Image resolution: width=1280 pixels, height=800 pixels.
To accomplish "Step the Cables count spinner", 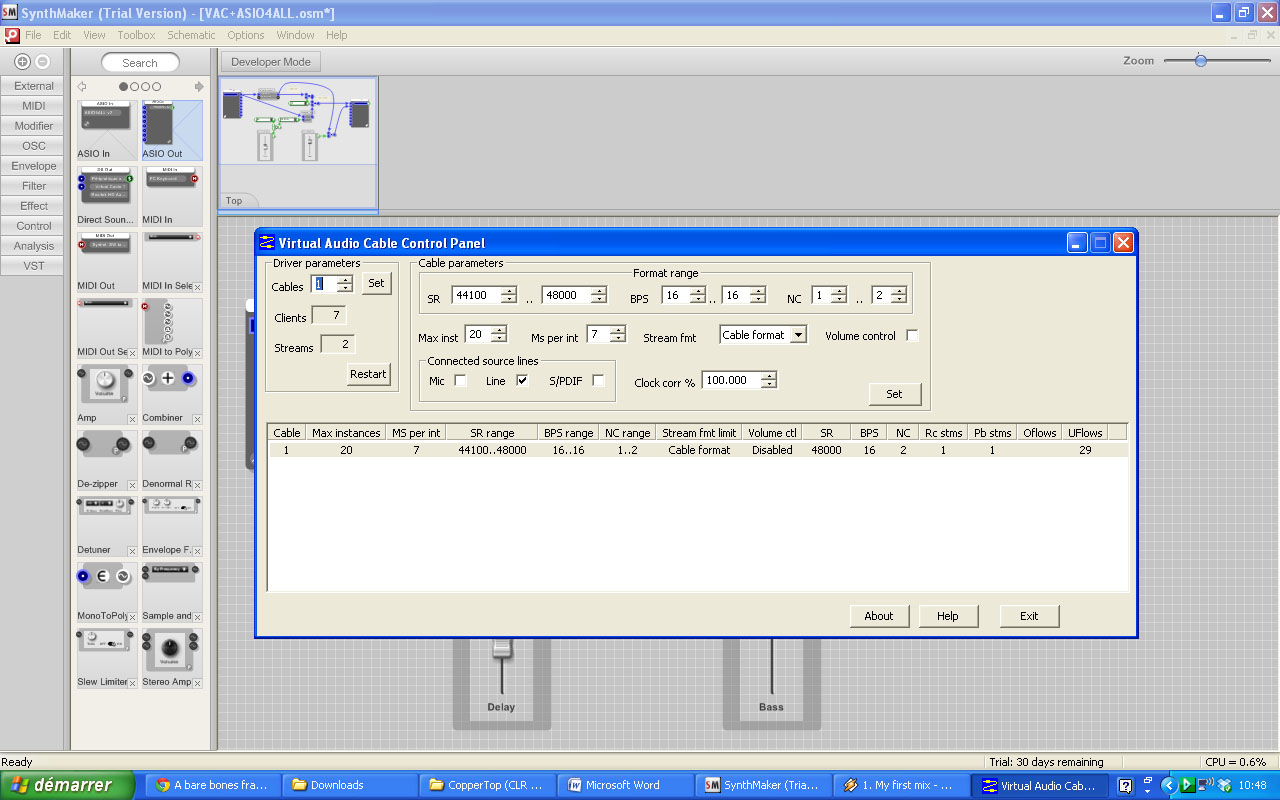I will click(344, 284).
